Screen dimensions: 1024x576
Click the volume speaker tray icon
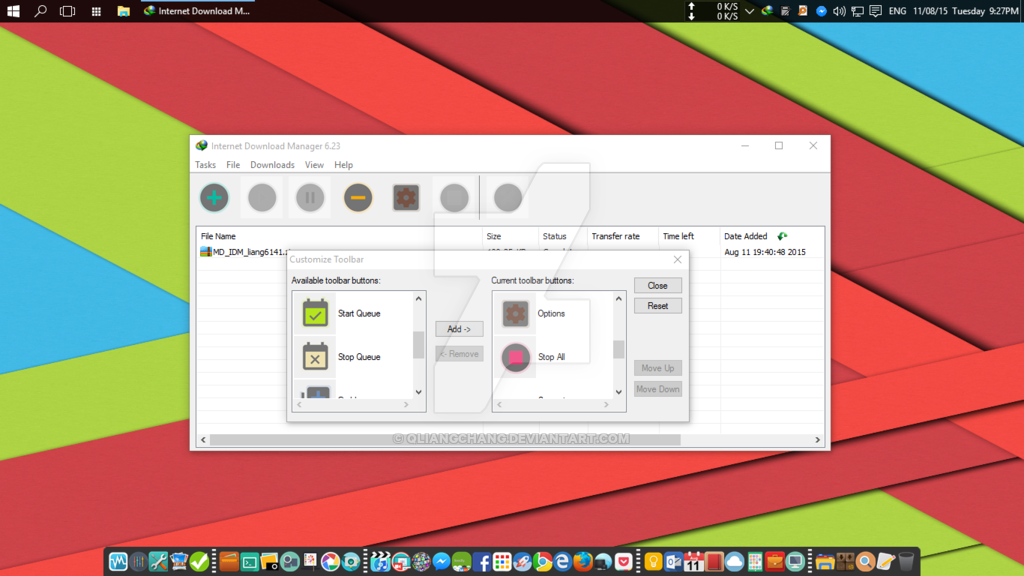click(839, 11)
